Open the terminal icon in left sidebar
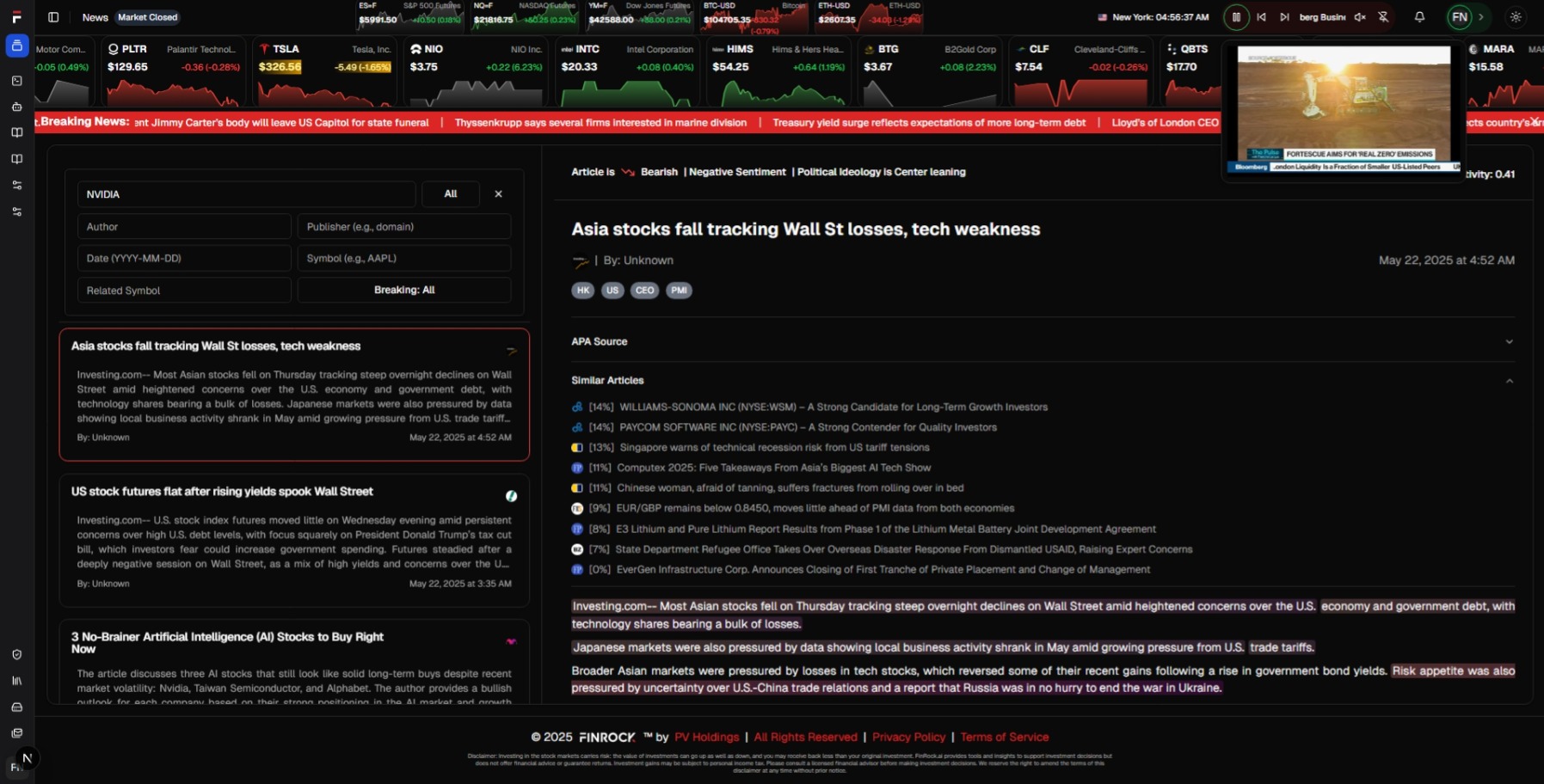The height and width of the screenshot is (784, 1544). pos(16,81)
